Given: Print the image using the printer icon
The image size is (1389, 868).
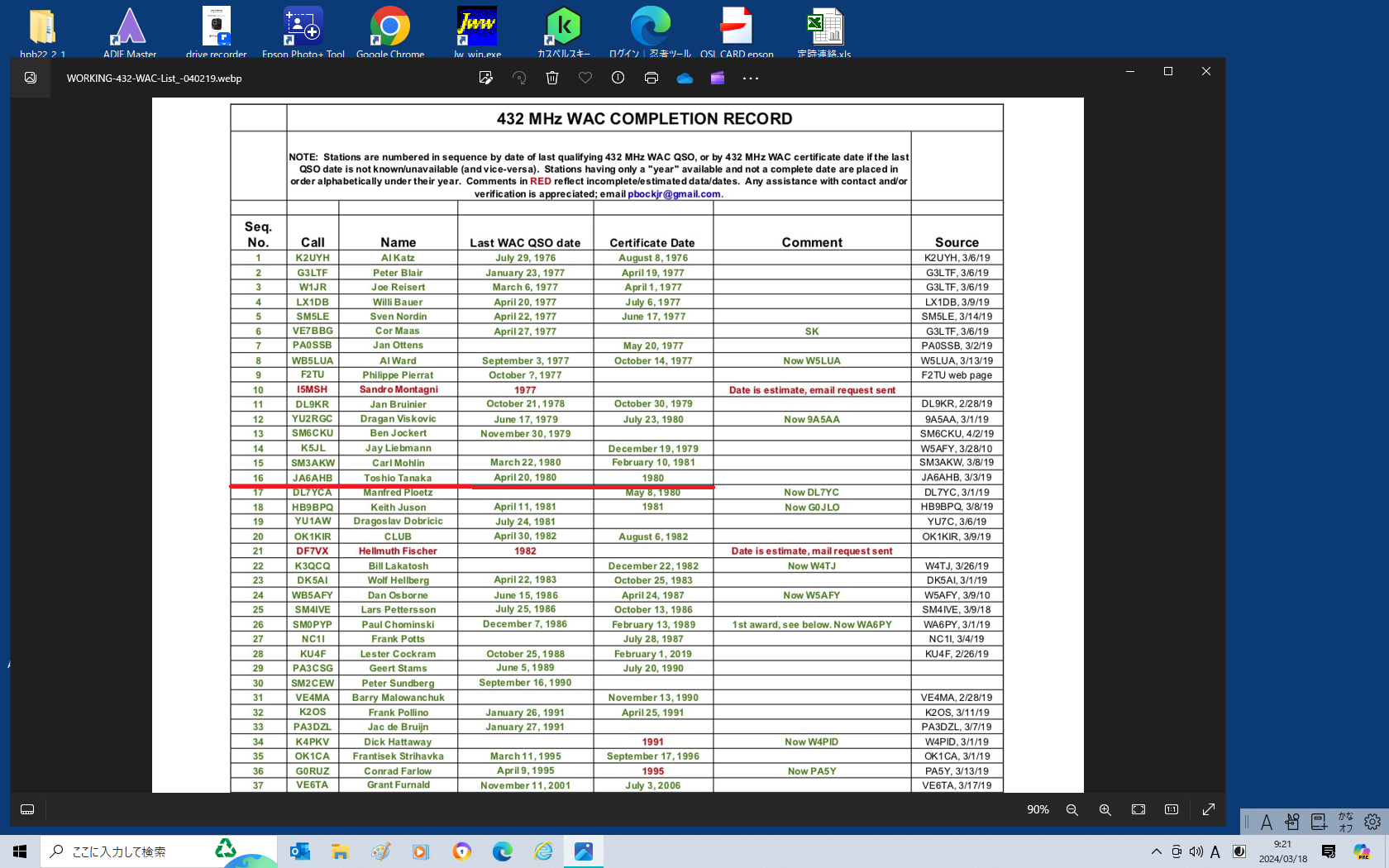Looking at the screenshot, I should click(x=652, y=78).
